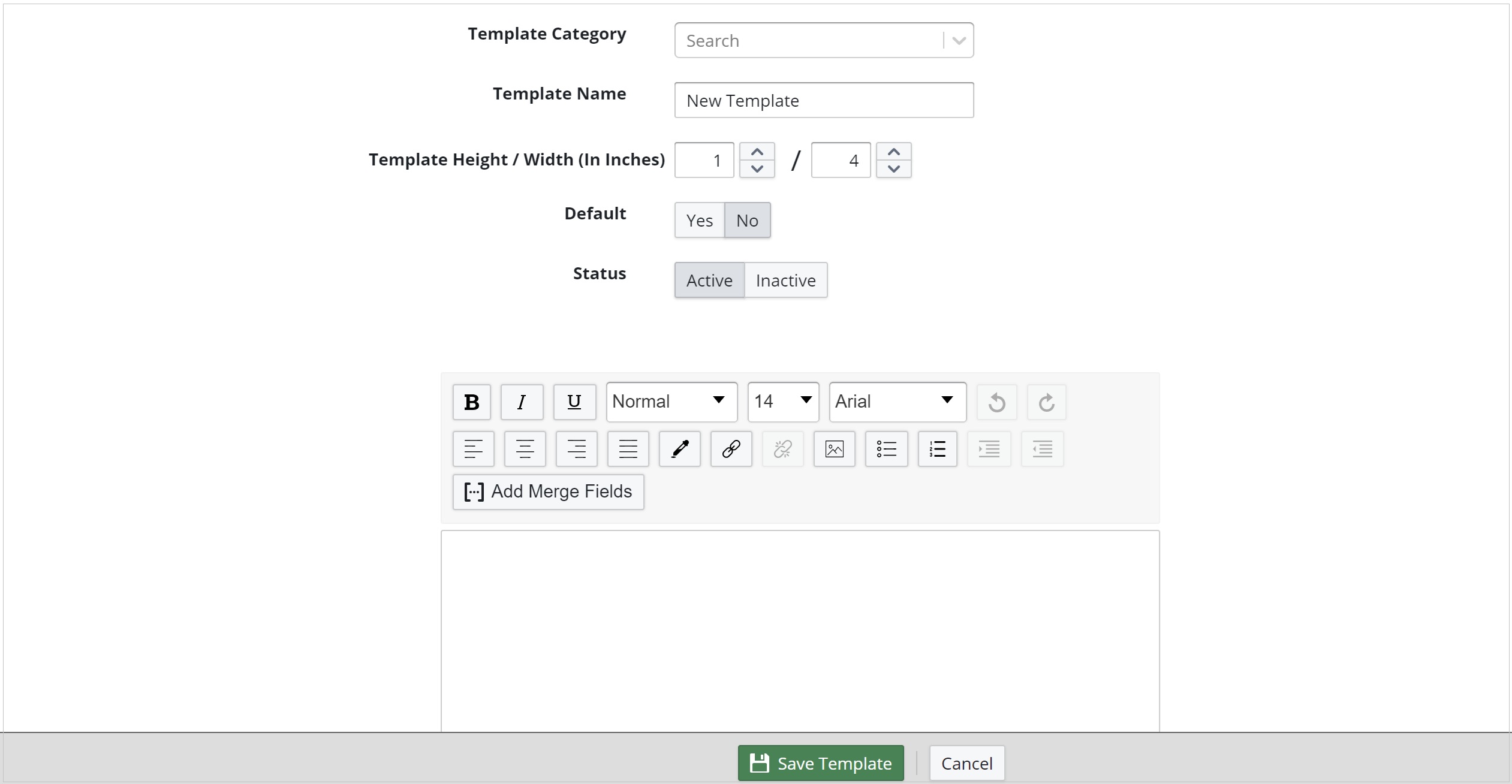
Task: Open the font size 14 dropdown
Action: pyautogui.click(x=782, y=402)
